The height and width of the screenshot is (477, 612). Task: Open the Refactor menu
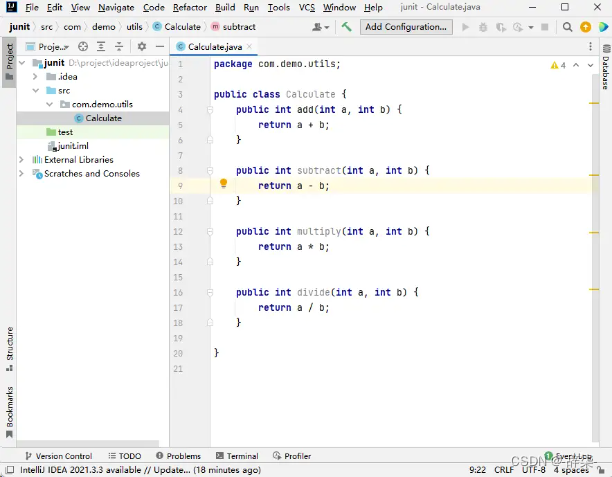(190, 7)
